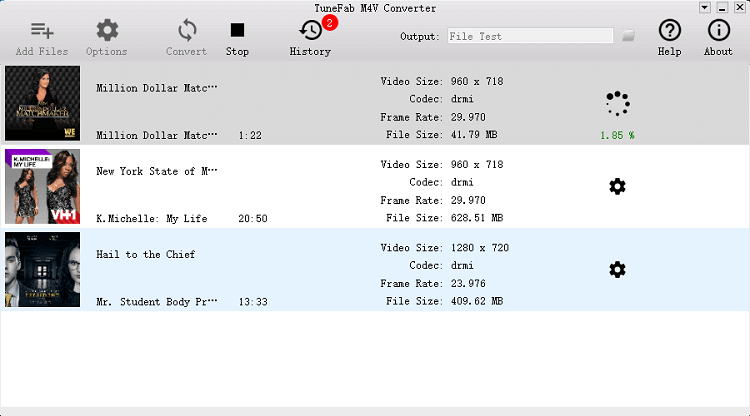Click the 'New York State of M…' title
Image resolution: width=750 pixels, height=416 pixels.
[156, 171]
